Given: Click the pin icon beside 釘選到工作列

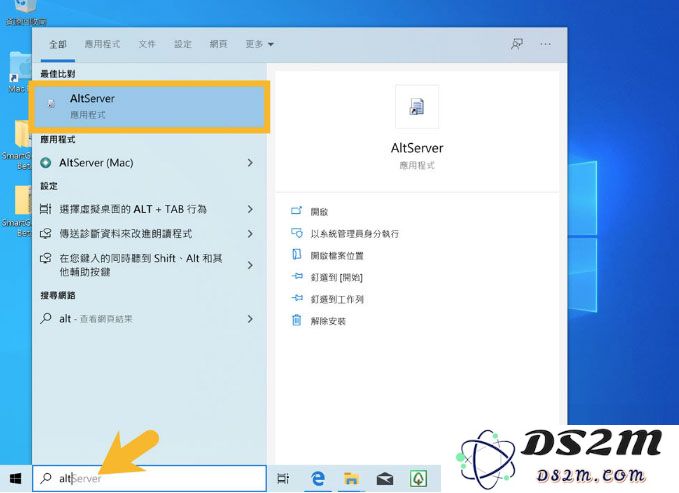Looking at the screenshot, I should [297, 298].
